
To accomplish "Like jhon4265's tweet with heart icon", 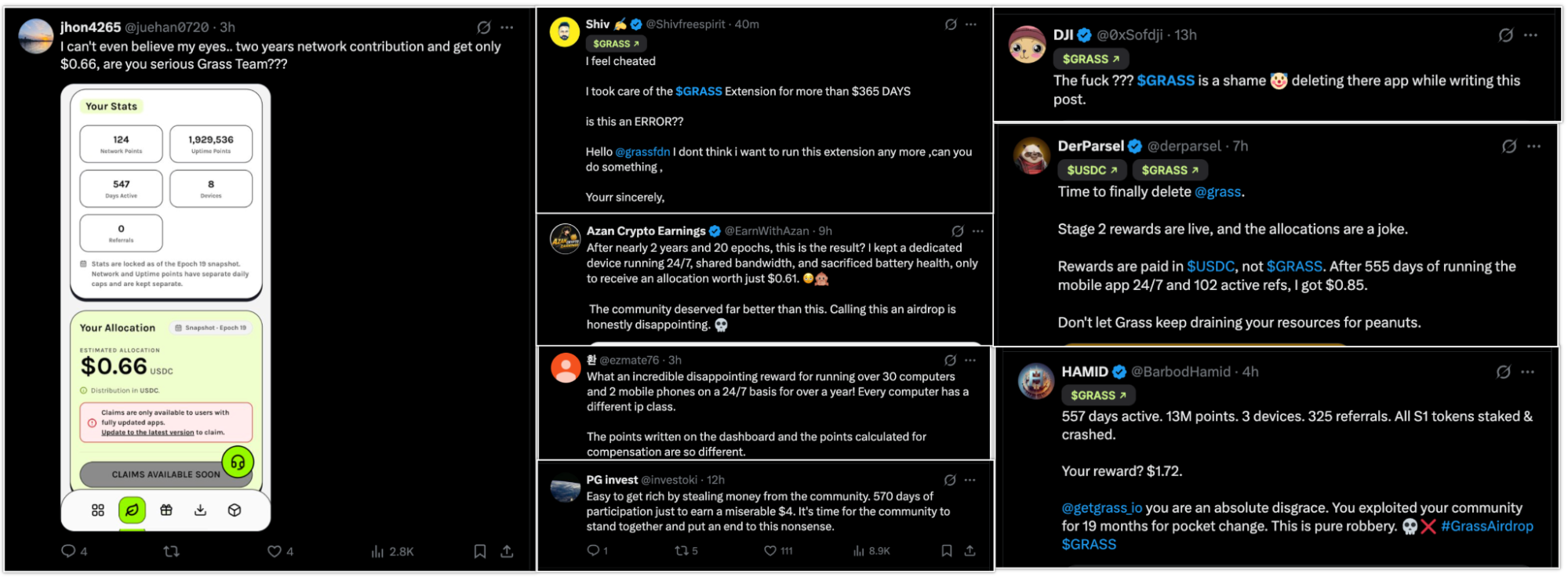I will pyautogui.click(x=274, y=551).
